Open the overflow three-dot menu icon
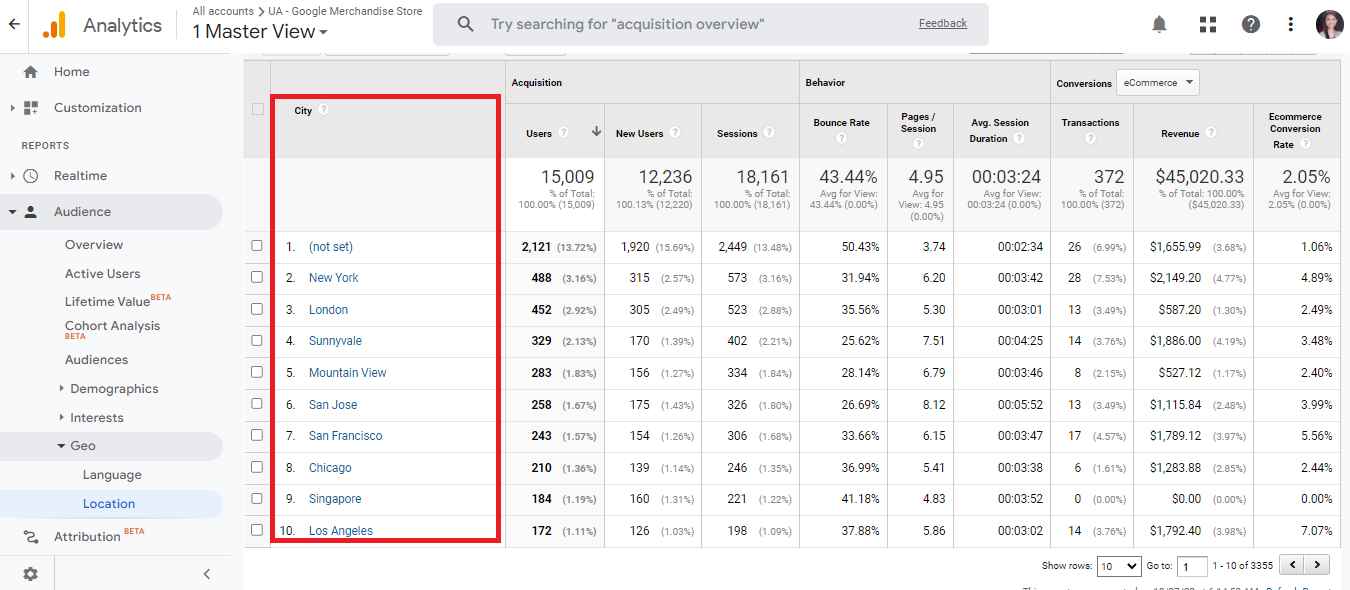Image resolution: width=1350 pixels, height=590 pixels. (1290, 23)
